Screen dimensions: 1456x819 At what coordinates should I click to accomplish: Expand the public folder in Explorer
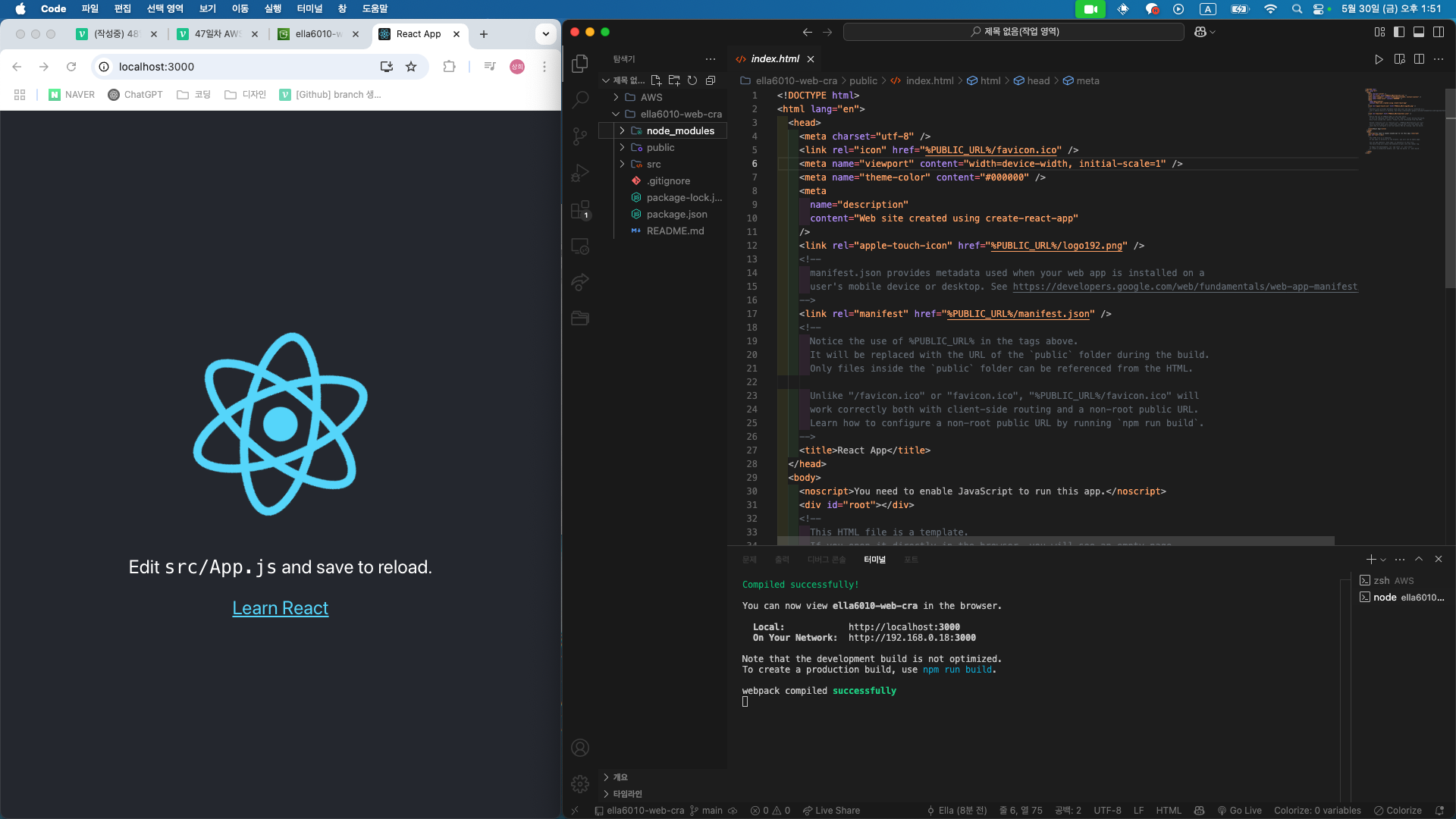(x=623, y=147)
